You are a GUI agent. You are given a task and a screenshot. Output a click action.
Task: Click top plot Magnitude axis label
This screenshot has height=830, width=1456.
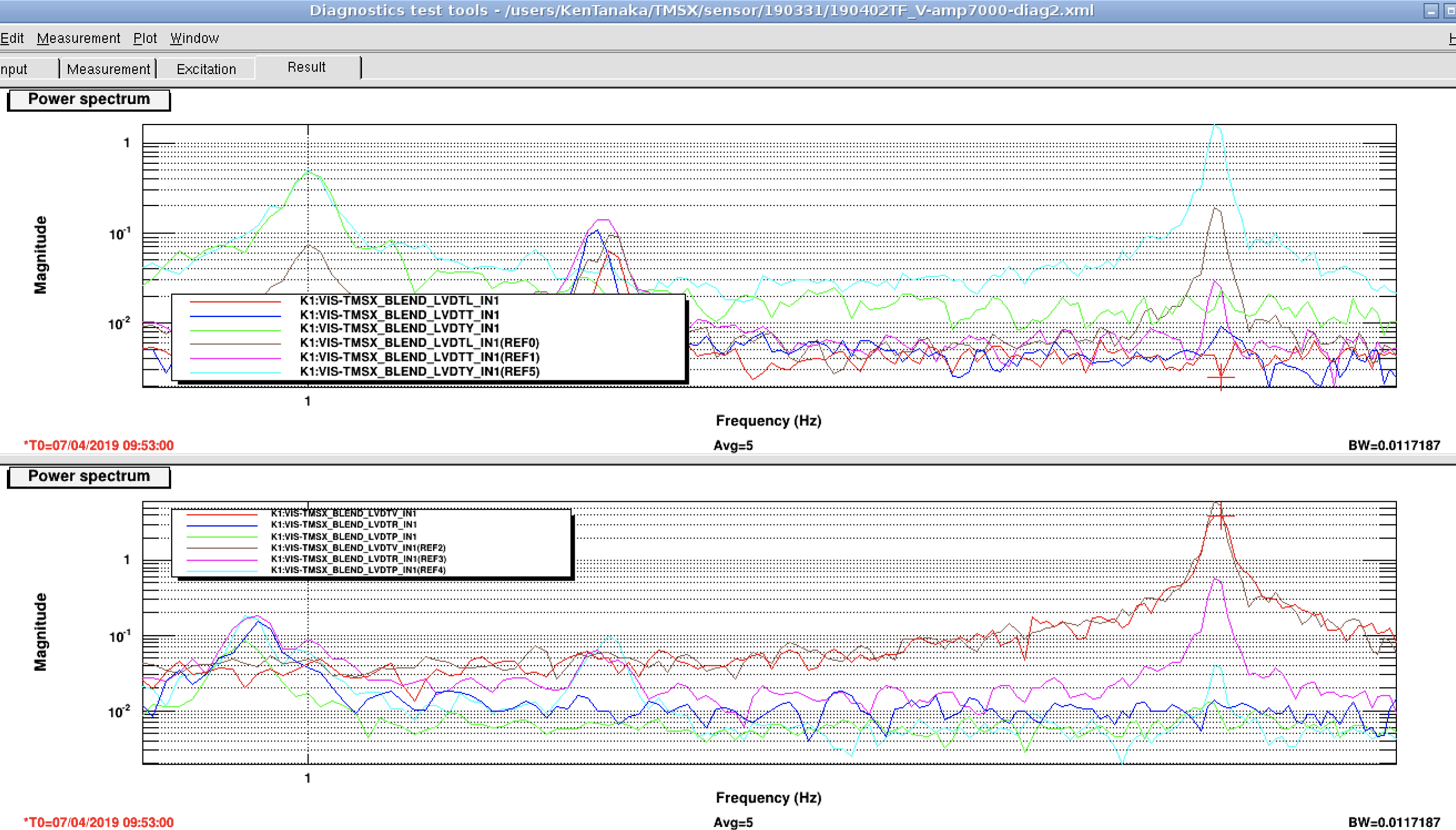coord(41,255)
